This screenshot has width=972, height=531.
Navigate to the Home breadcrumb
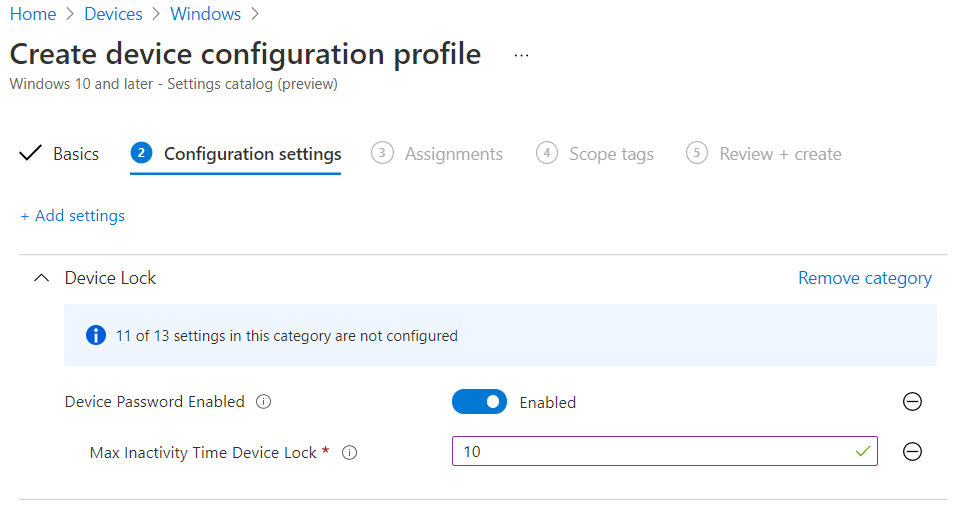pos(33,14)
